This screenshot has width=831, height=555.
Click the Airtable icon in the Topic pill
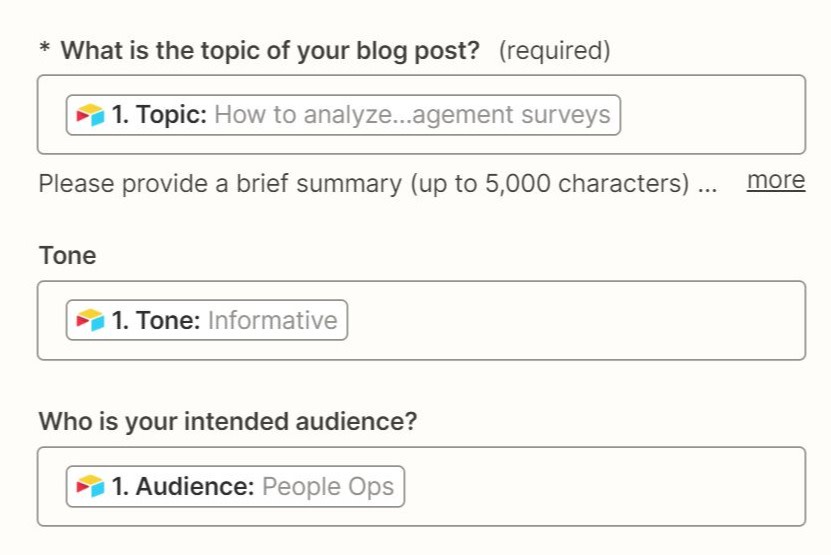click(90, 115)
